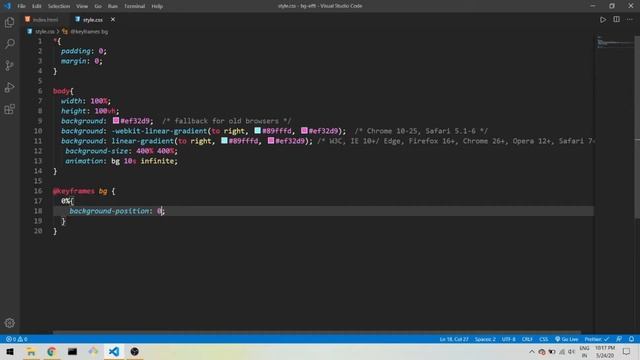Open the Help menu
Viewport: 640px width, 360px height.
click(x=157, y=6)
